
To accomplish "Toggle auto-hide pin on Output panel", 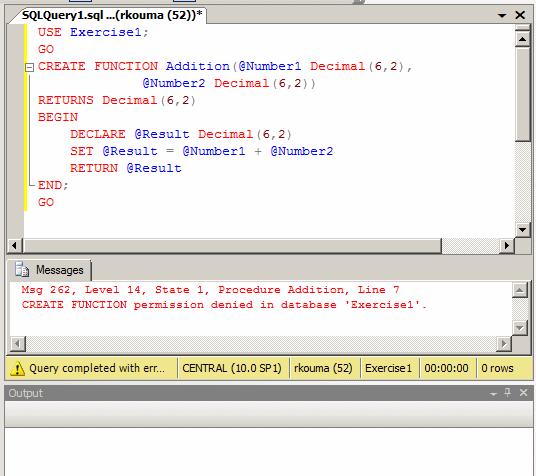I will (508, 393).
